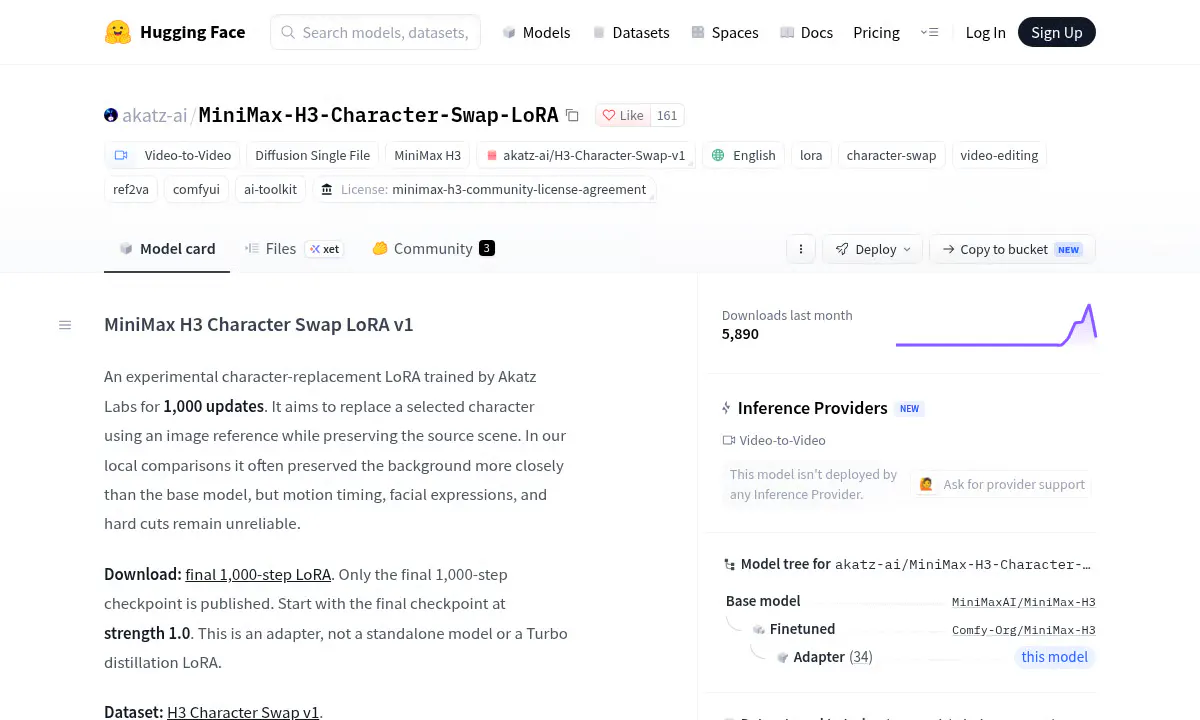1200x720 pixels.
Task: Click the comfyui tag
Action: pos(196,189)
